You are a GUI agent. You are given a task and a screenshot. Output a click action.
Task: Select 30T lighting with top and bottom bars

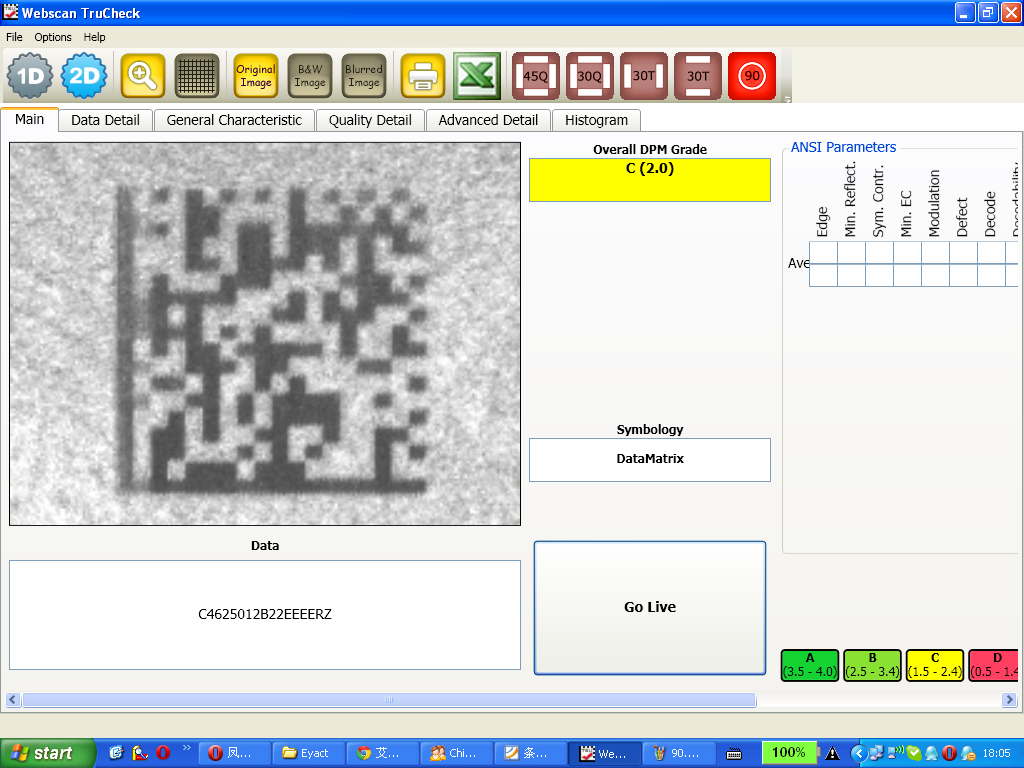coord(697,76)
